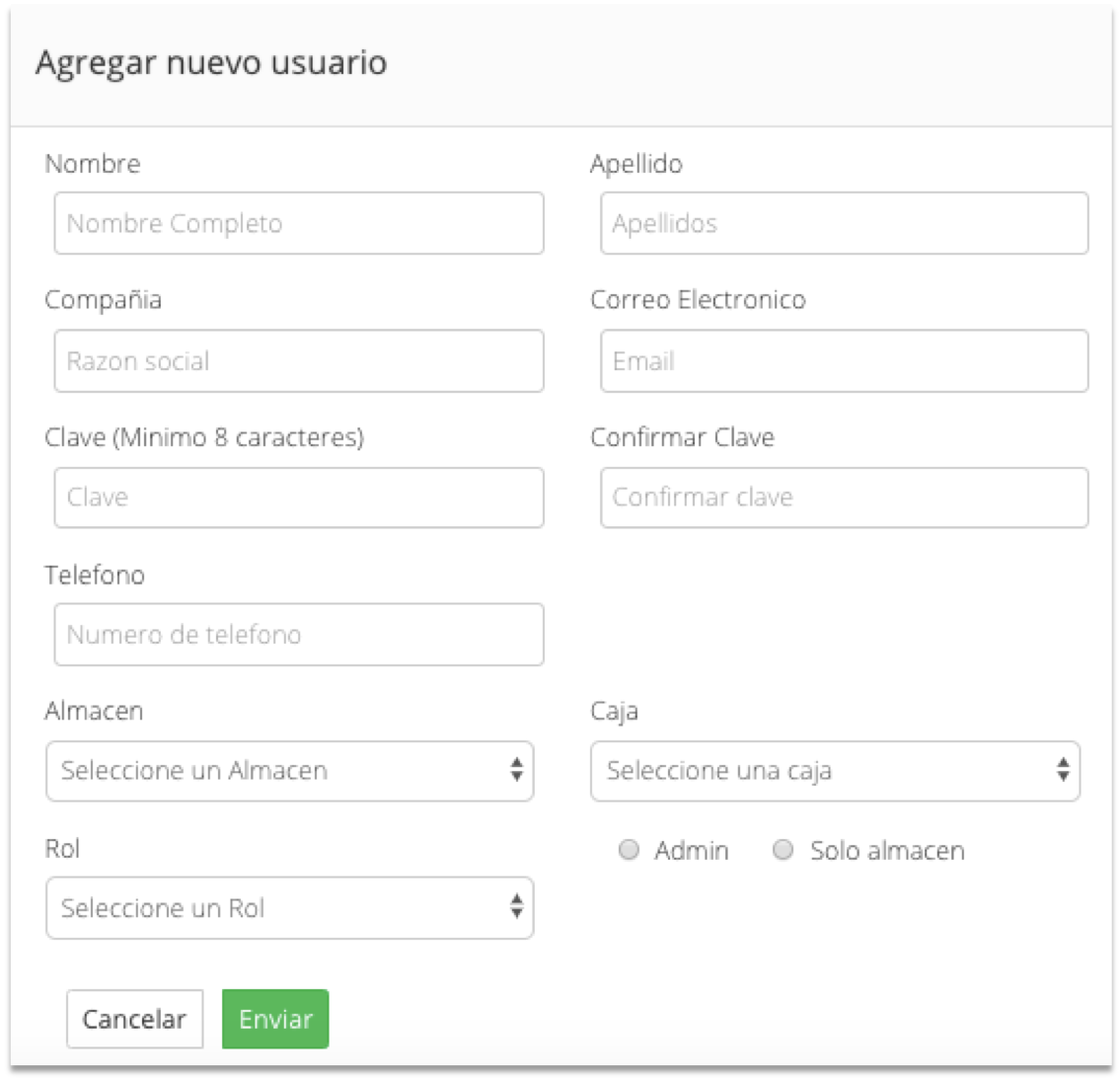Click the Apellido field label

(x=636, y=164)
